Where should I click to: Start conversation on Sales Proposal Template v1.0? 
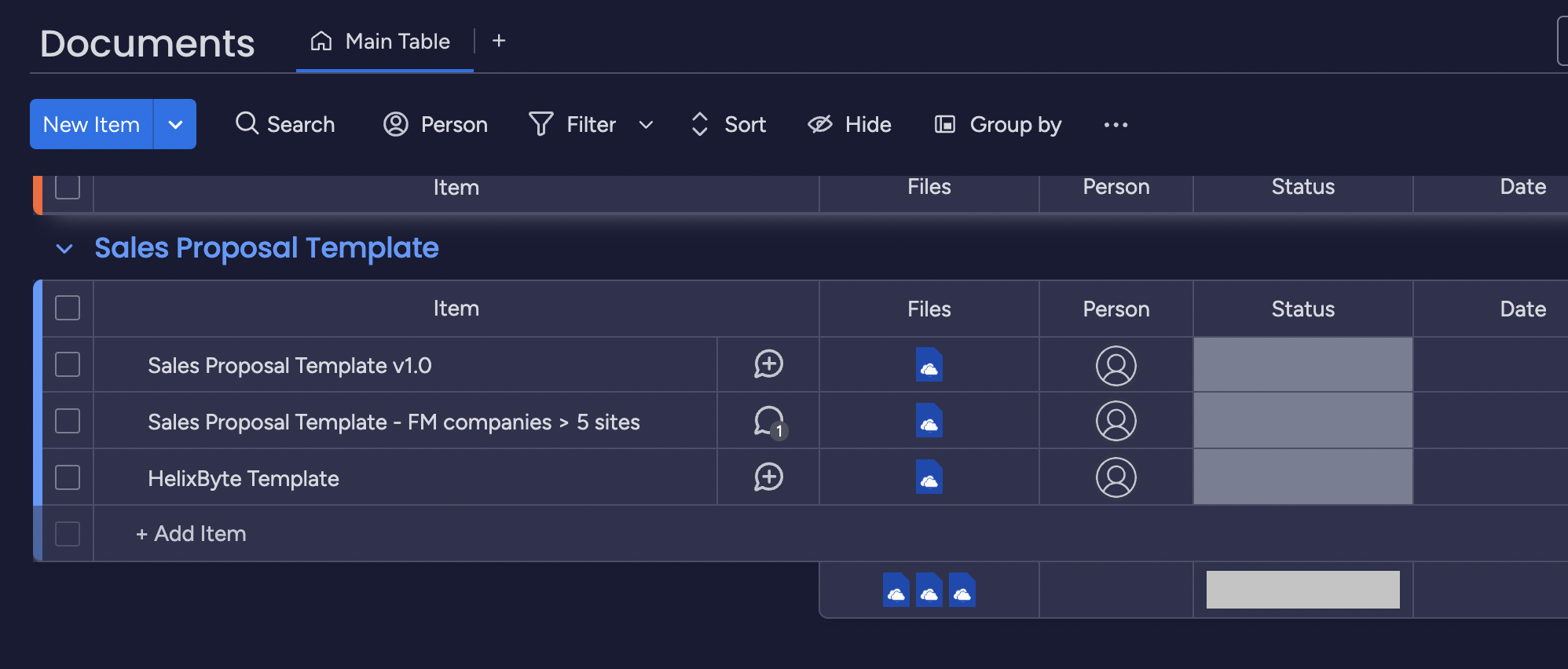(x=768, y=364)
